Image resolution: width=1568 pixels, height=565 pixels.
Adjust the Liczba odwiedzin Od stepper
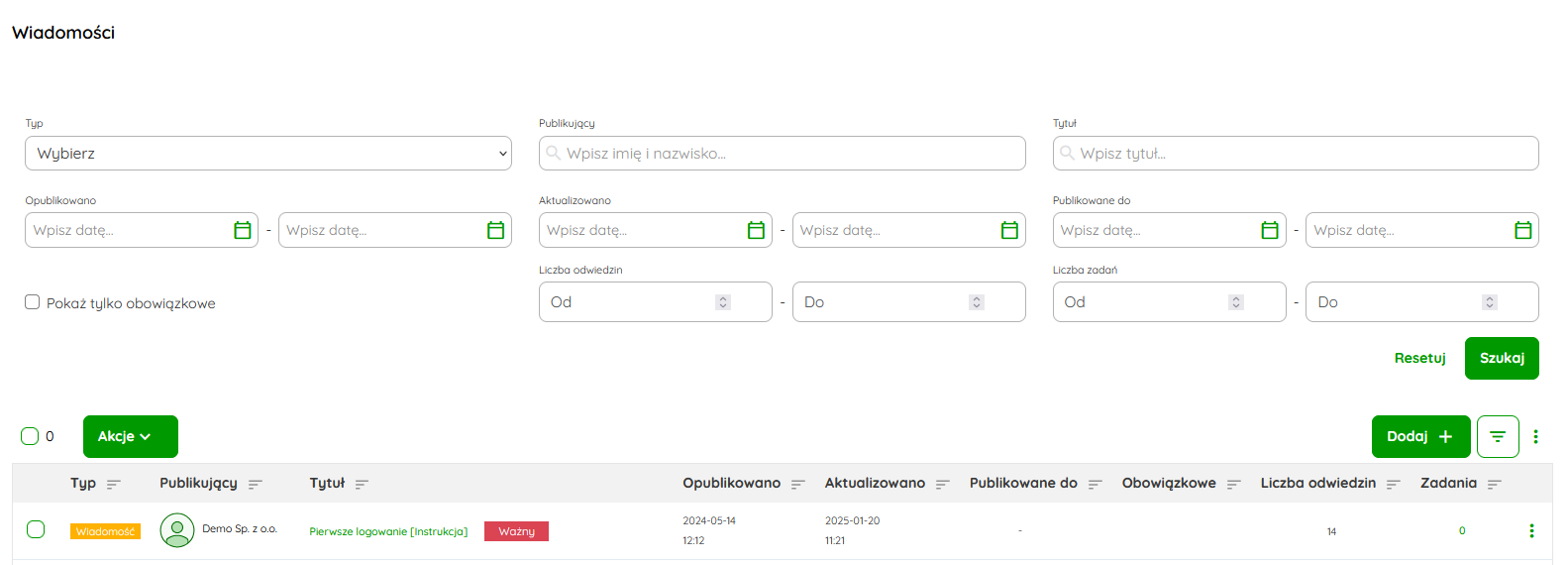pyautogui.click(x=723, y=302)
